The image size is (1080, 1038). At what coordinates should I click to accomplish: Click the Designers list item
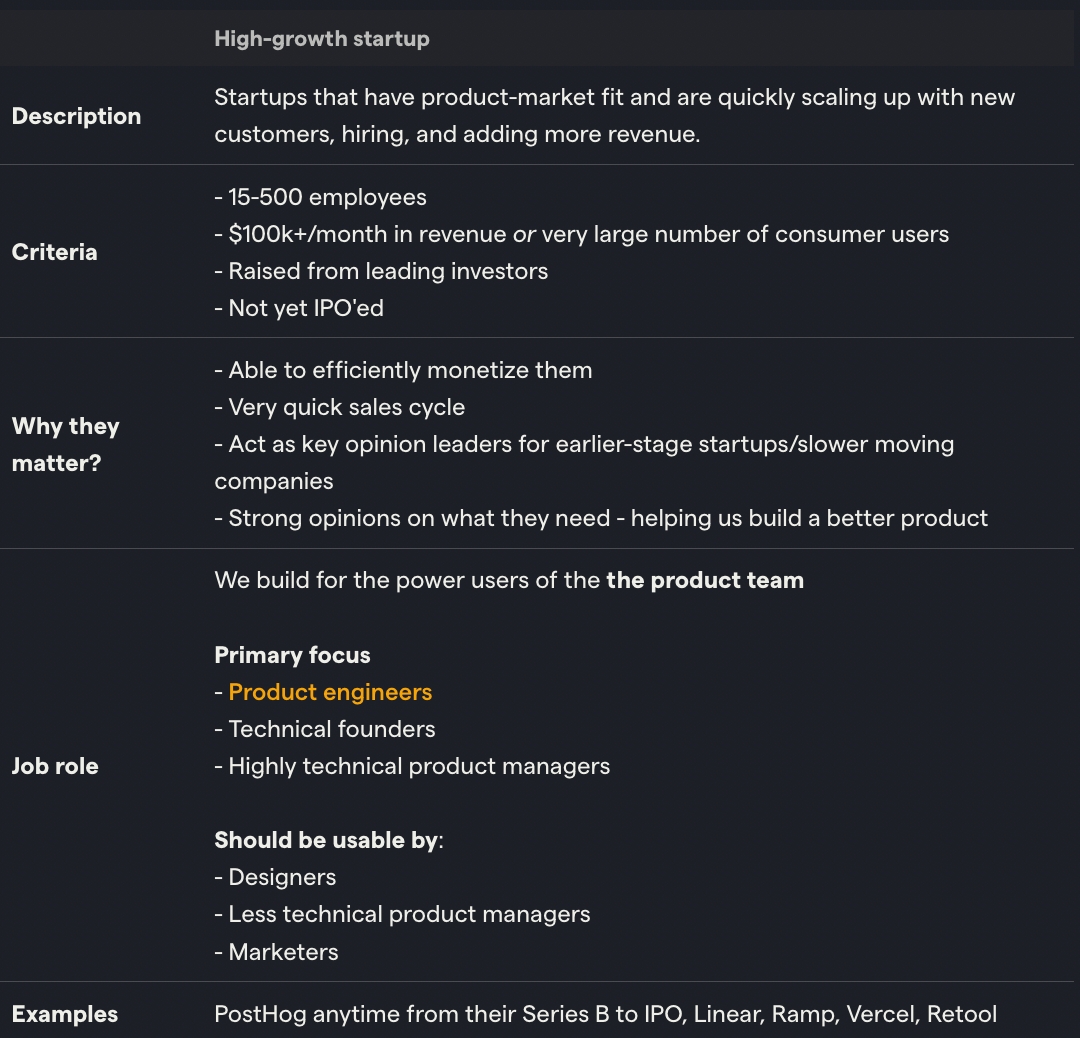(x=282, y=877)
